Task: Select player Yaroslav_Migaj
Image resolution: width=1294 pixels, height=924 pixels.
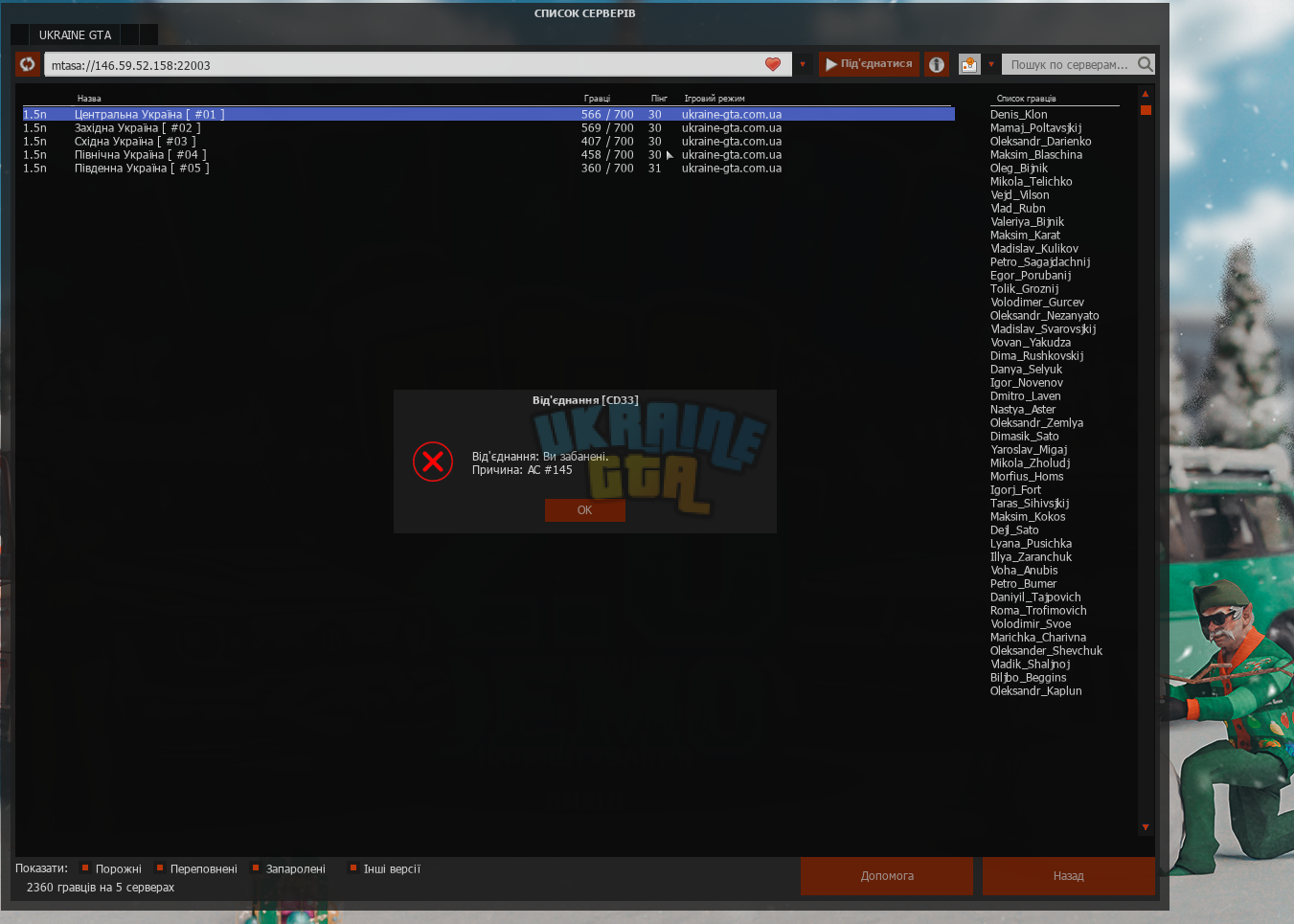Action: coord(1029,449)
